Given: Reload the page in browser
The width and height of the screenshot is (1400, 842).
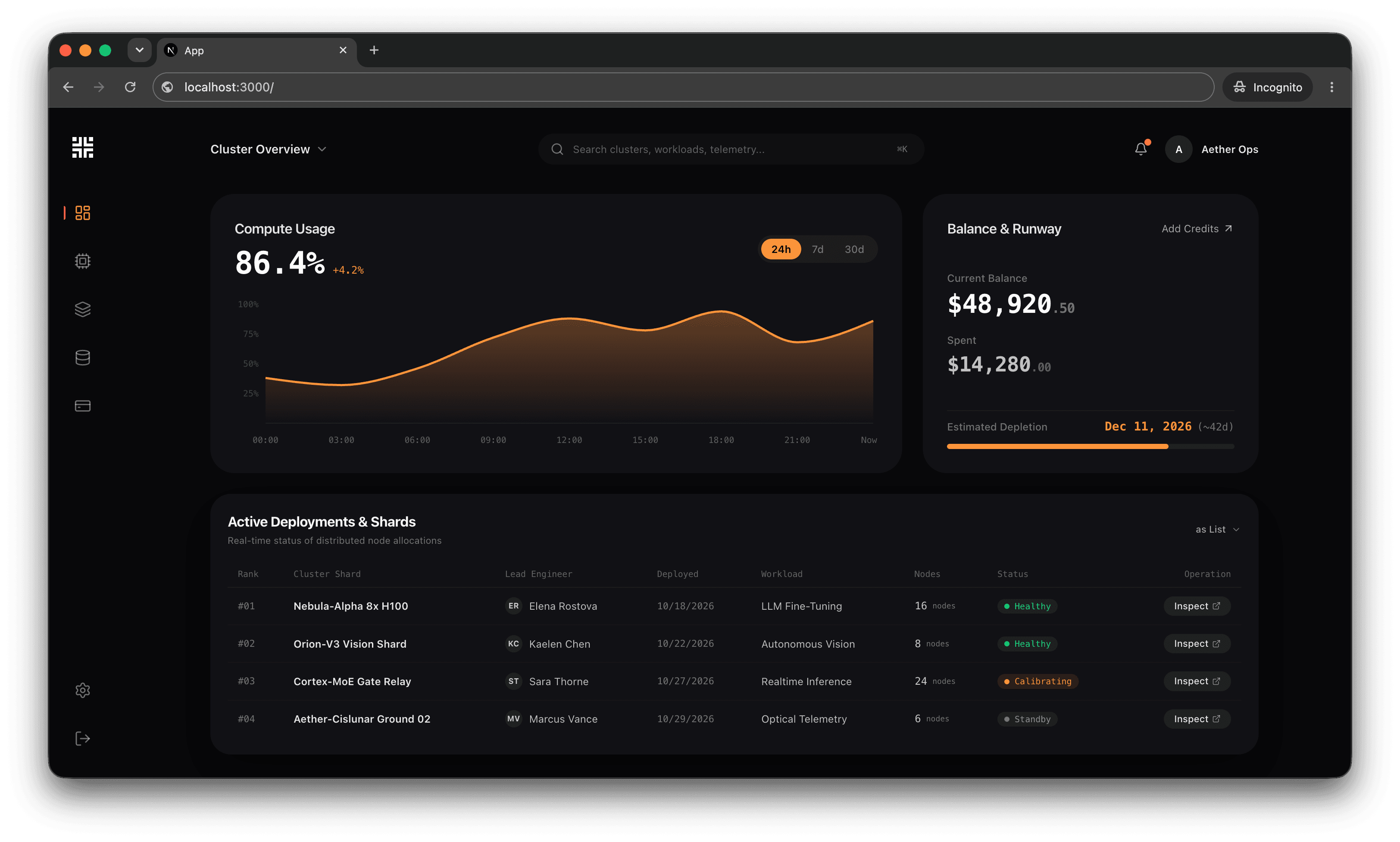Looking at the screenshot, I should (x=130, y=87).
